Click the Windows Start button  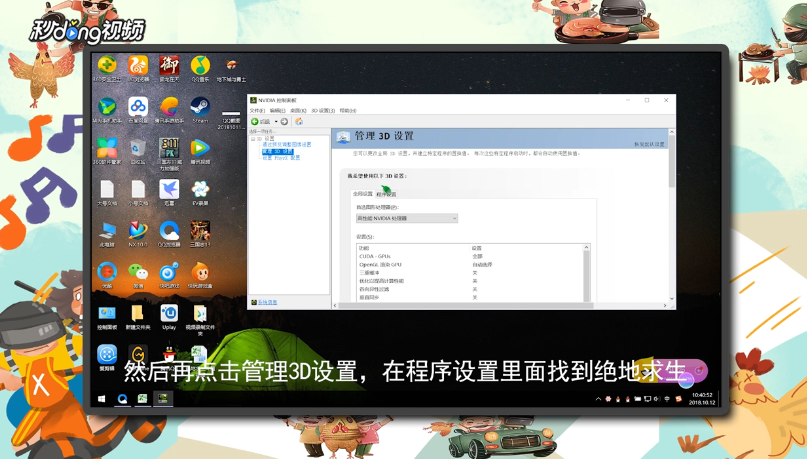pos(102,398)
